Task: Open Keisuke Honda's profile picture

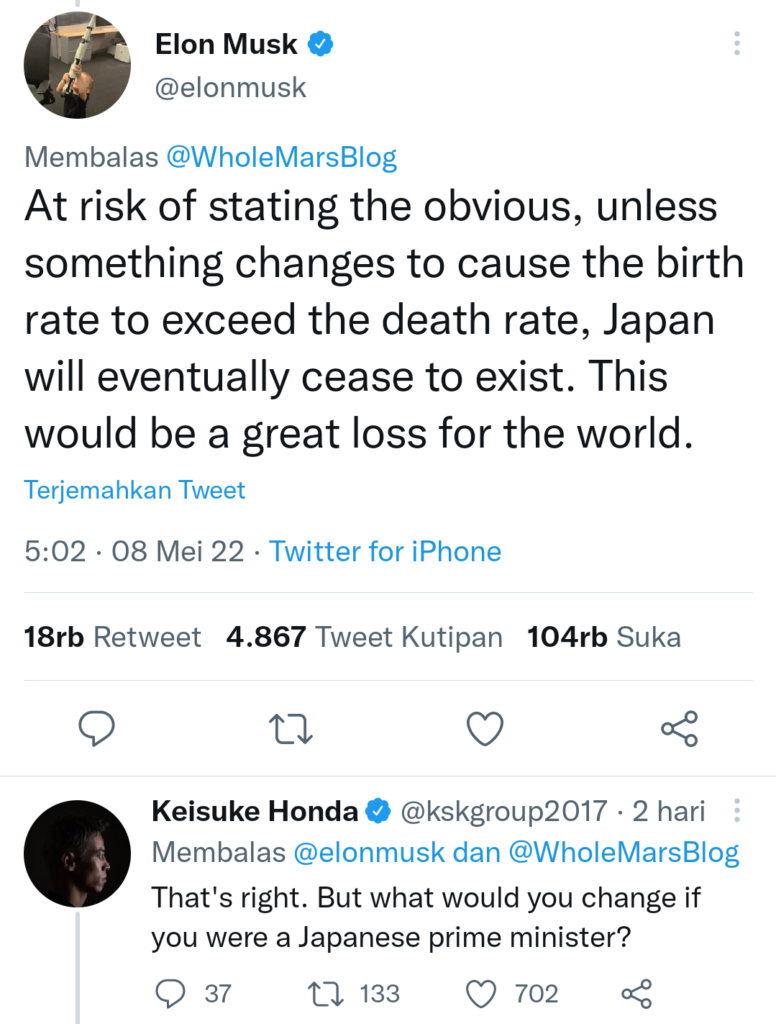Action: (77, 854)
